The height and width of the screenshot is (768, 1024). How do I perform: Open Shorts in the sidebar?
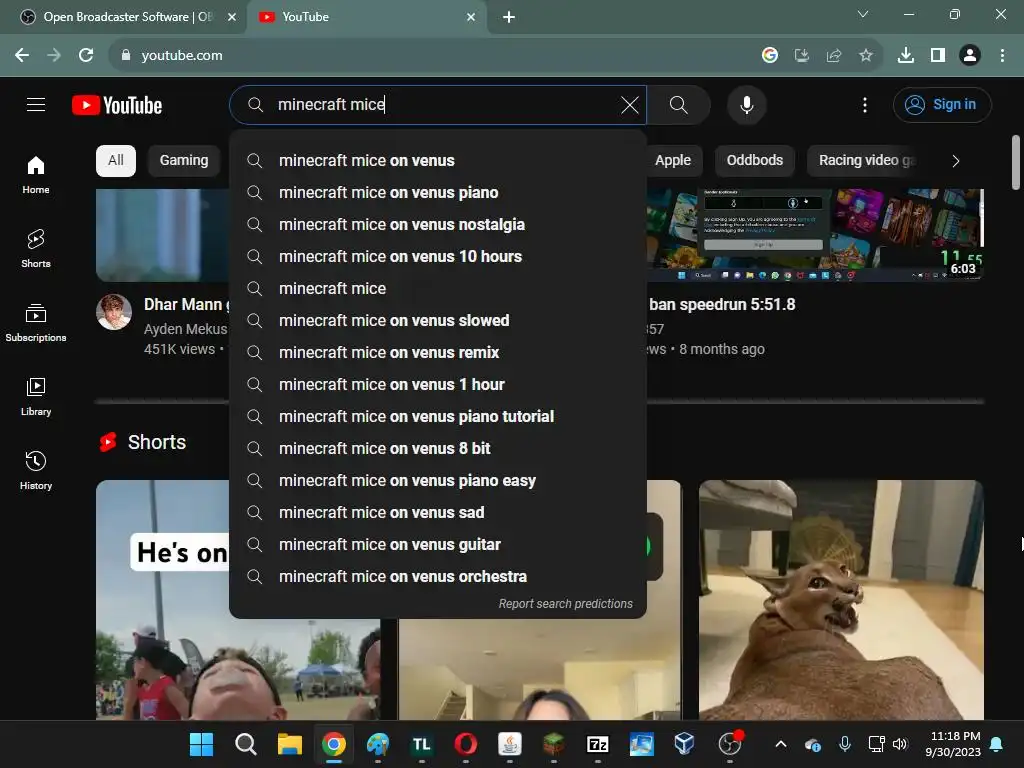pos(36,249)
